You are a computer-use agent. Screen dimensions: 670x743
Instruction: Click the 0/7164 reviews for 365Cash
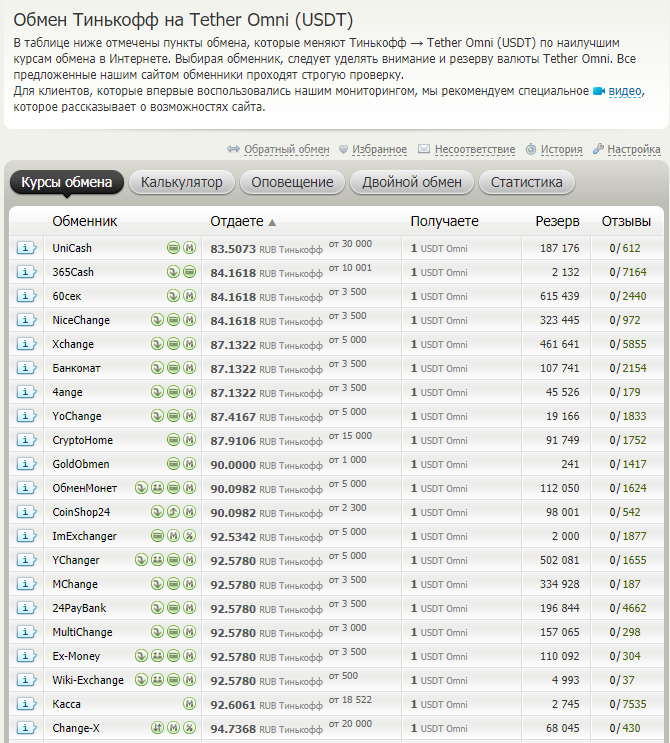coord(628,272)
